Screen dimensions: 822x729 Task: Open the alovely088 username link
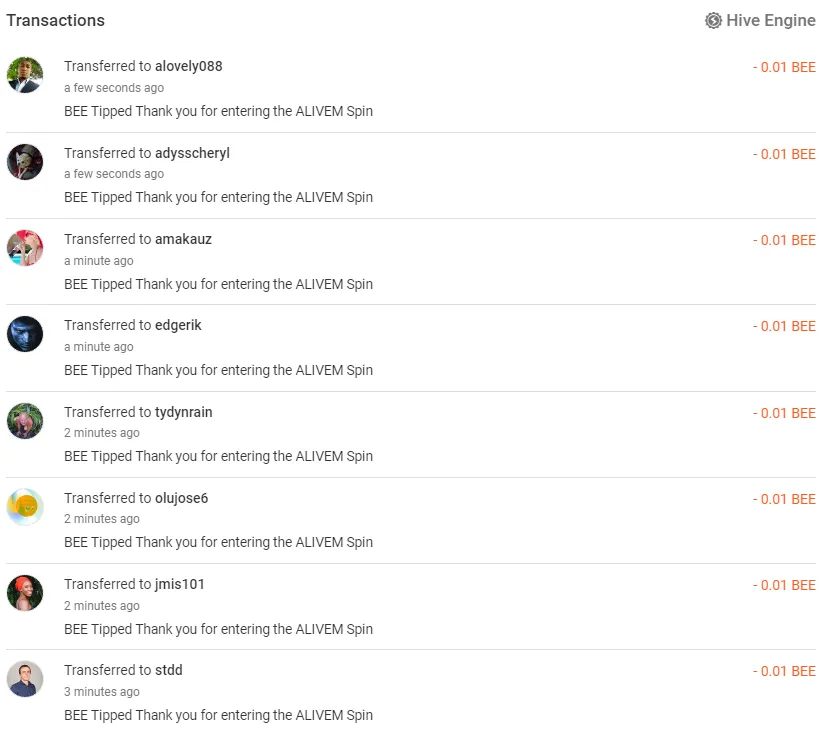tap(189, 67)
